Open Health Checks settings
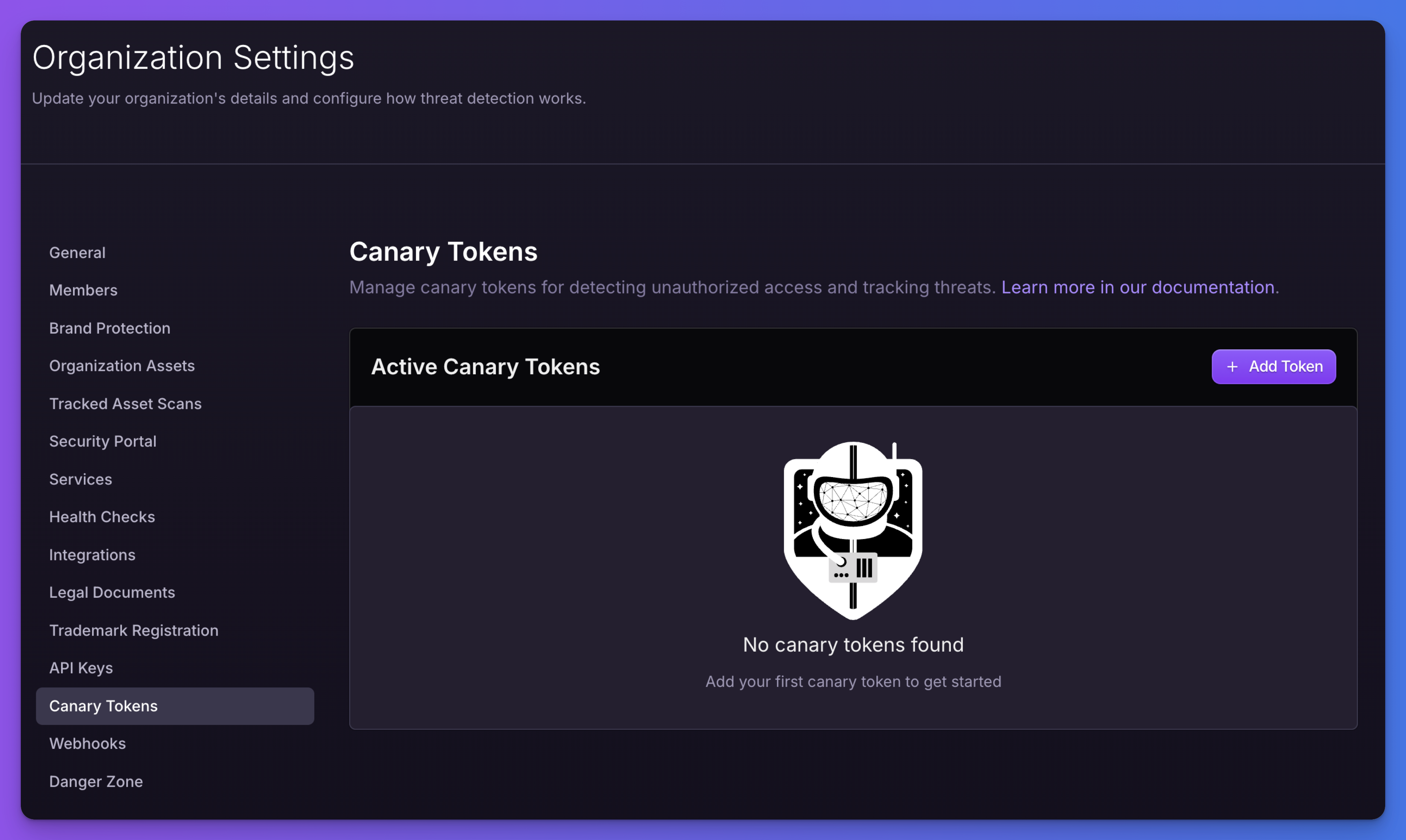Image resolution: width=1406 pixels, height=840 pixels. (x=102, y=517)
